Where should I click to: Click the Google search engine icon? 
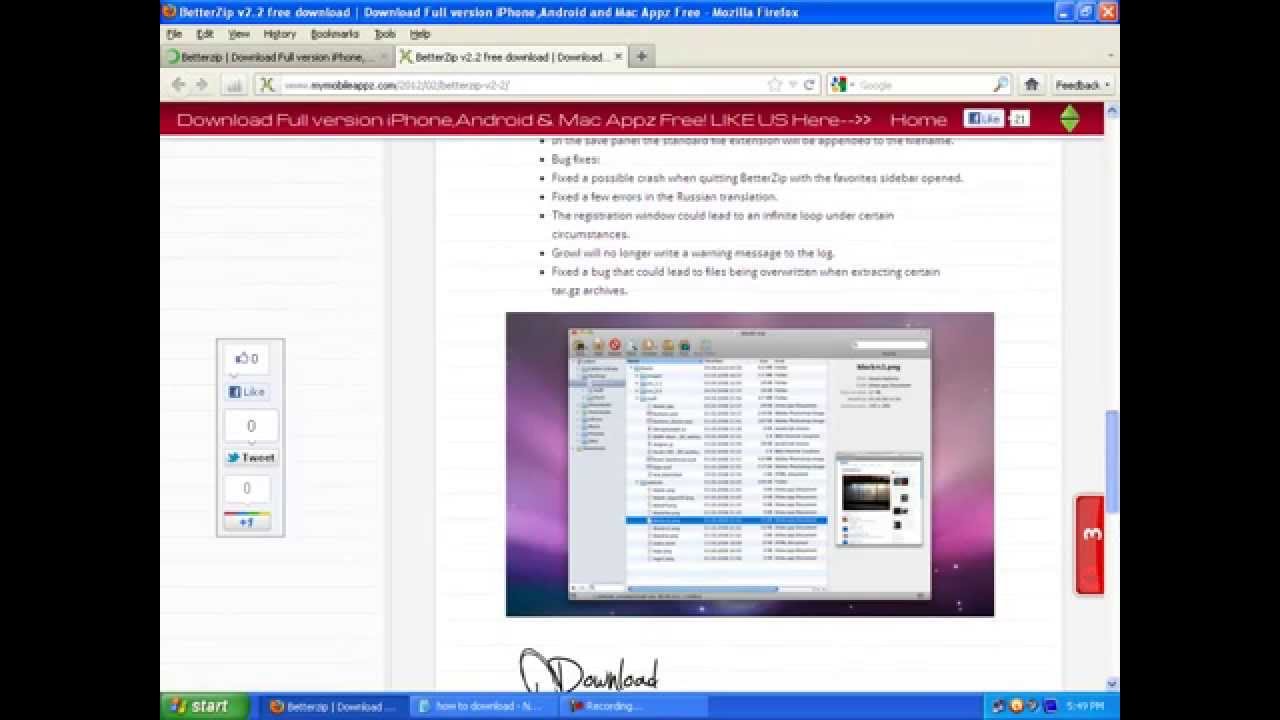(x=839, y=85)
